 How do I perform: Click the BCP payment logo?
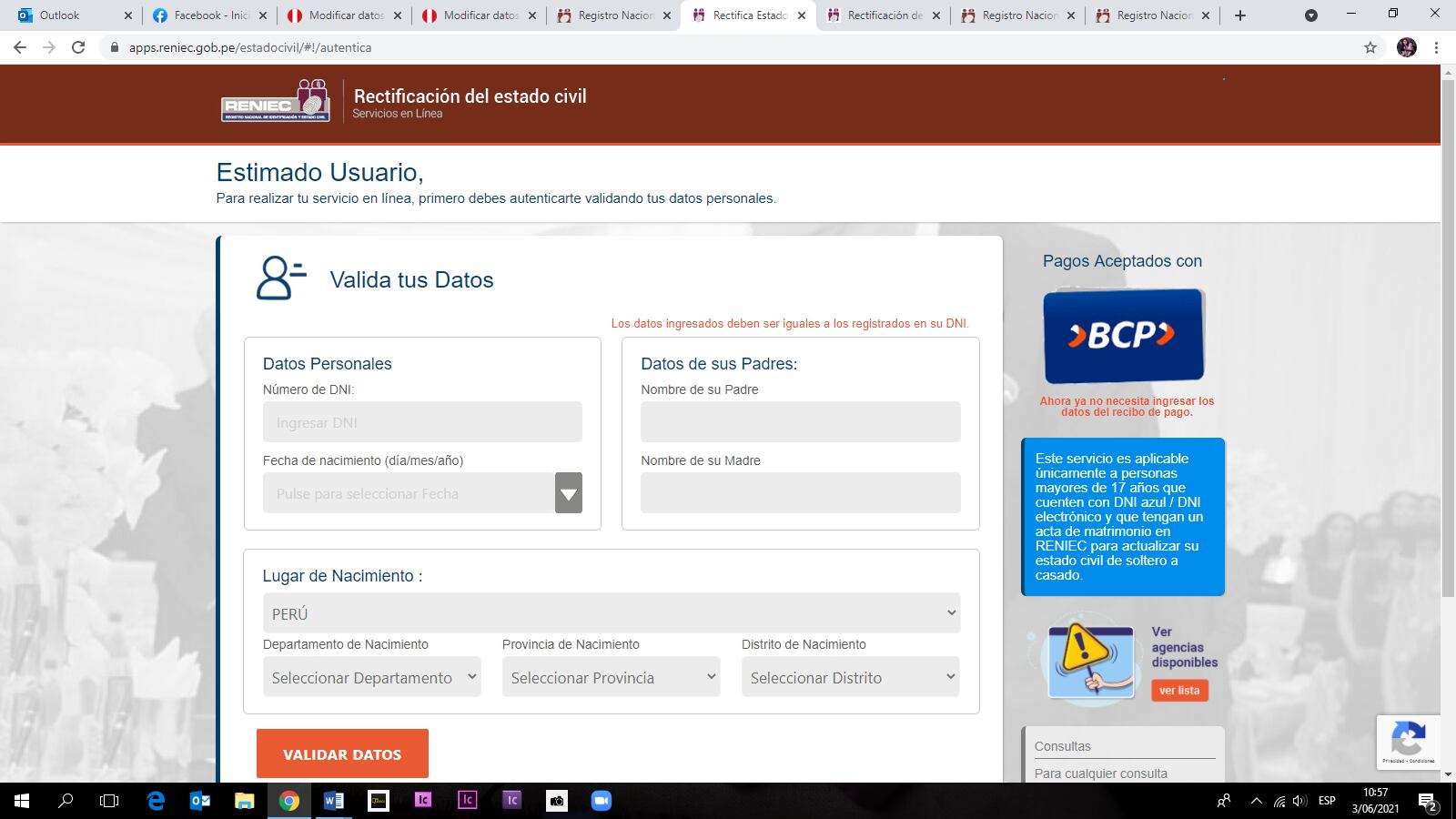(1123, 335)
